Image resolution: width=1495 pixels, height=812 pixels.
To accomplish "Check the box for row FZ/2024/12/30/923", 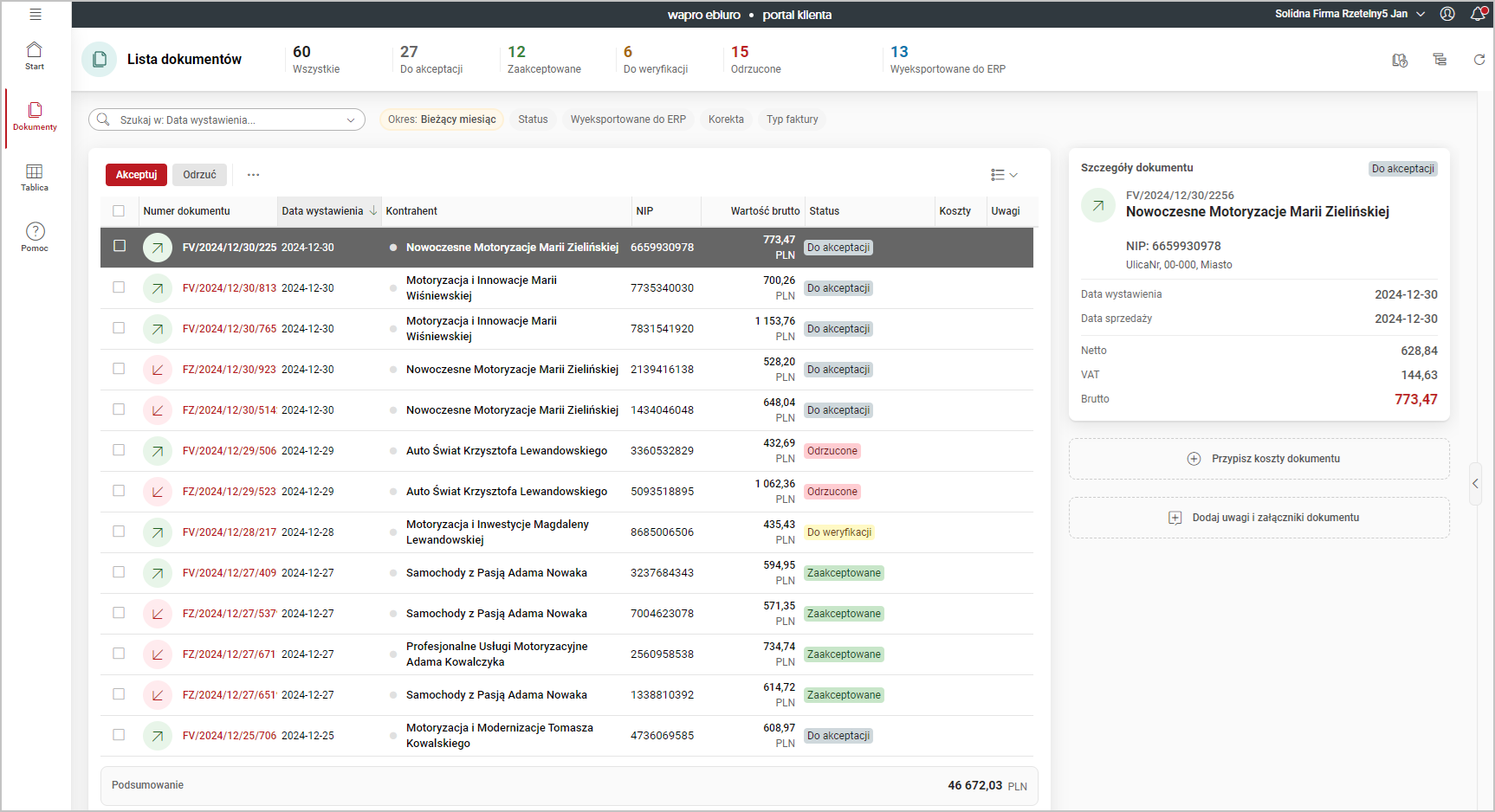I will click(x=119, y=369).
